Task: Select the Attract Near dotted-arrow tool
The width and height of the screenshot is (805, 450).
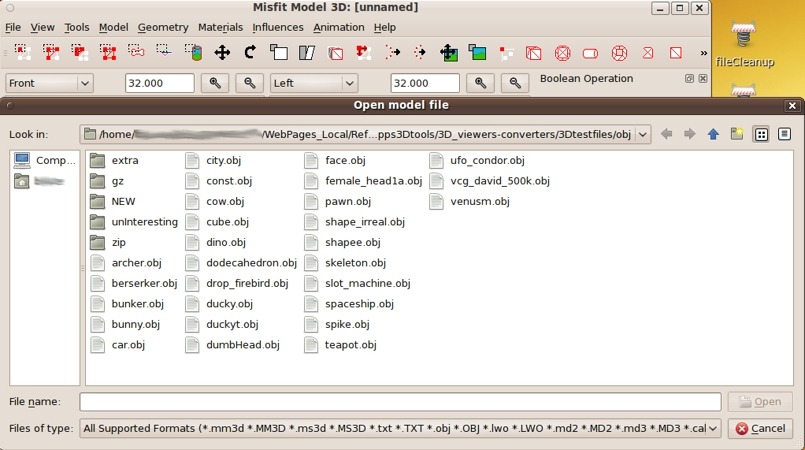Action: 392,52
